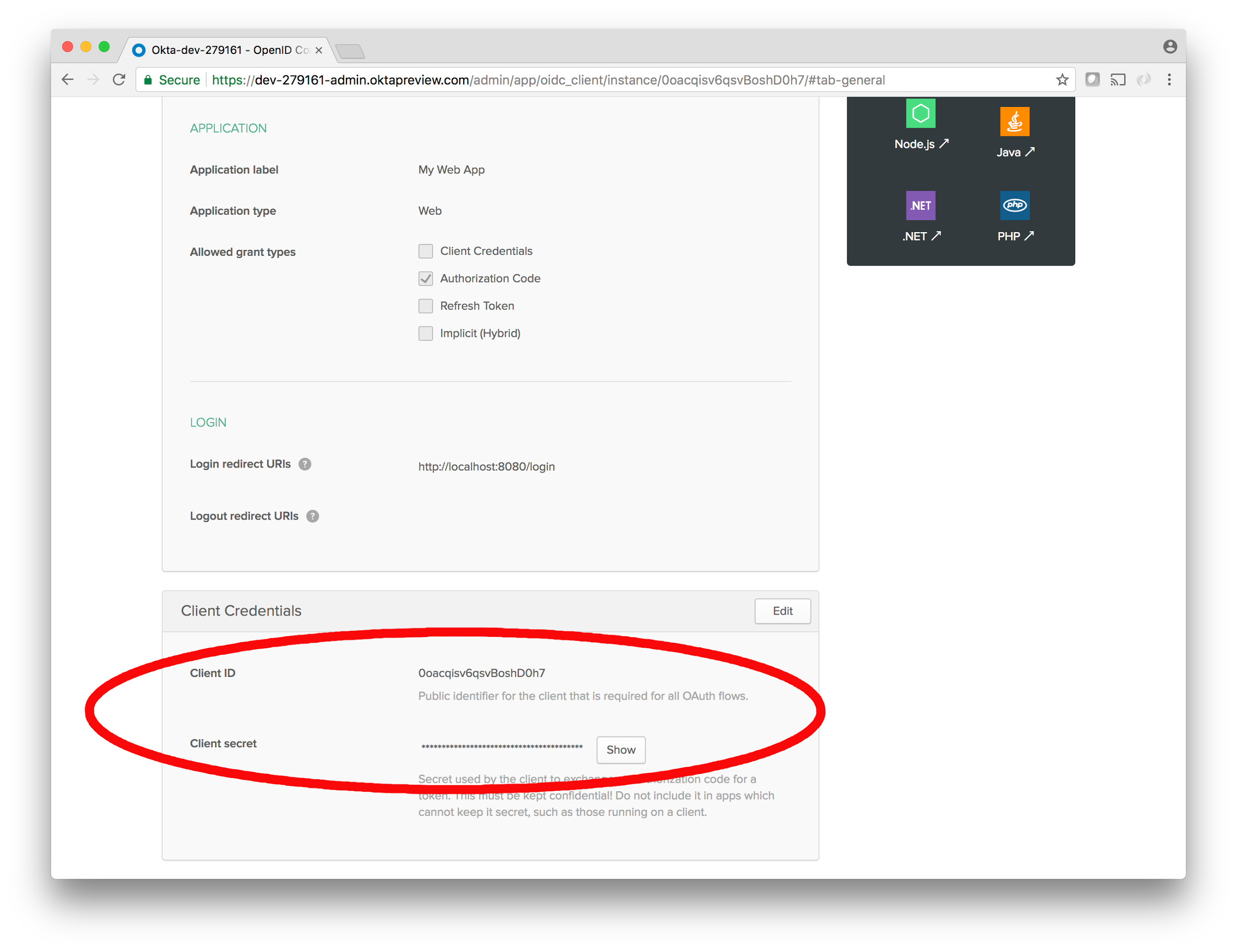This screenshot has height=952, width=1237.
Task: Click Show to reveal client secret
Action: (621, 750)
